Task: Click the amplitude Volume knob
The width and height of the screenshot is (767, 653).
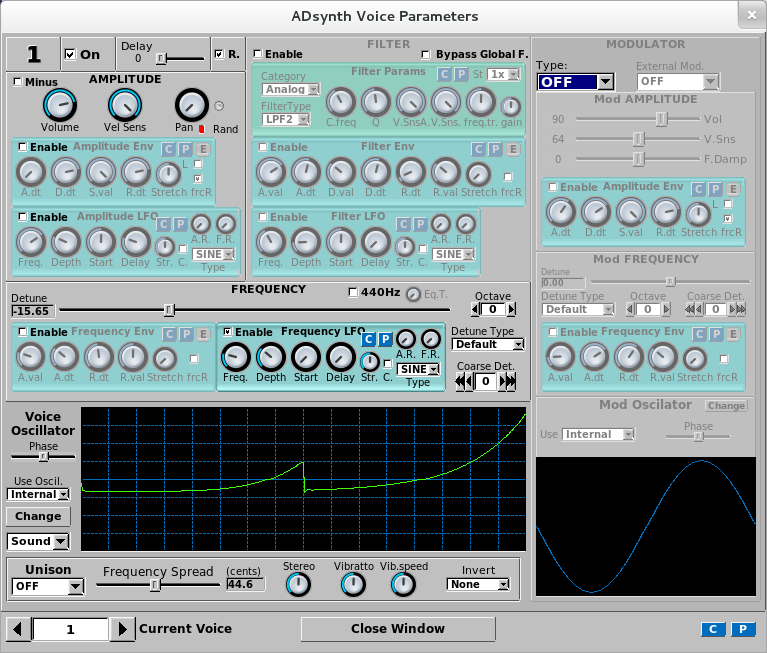Action: (60, 104)
